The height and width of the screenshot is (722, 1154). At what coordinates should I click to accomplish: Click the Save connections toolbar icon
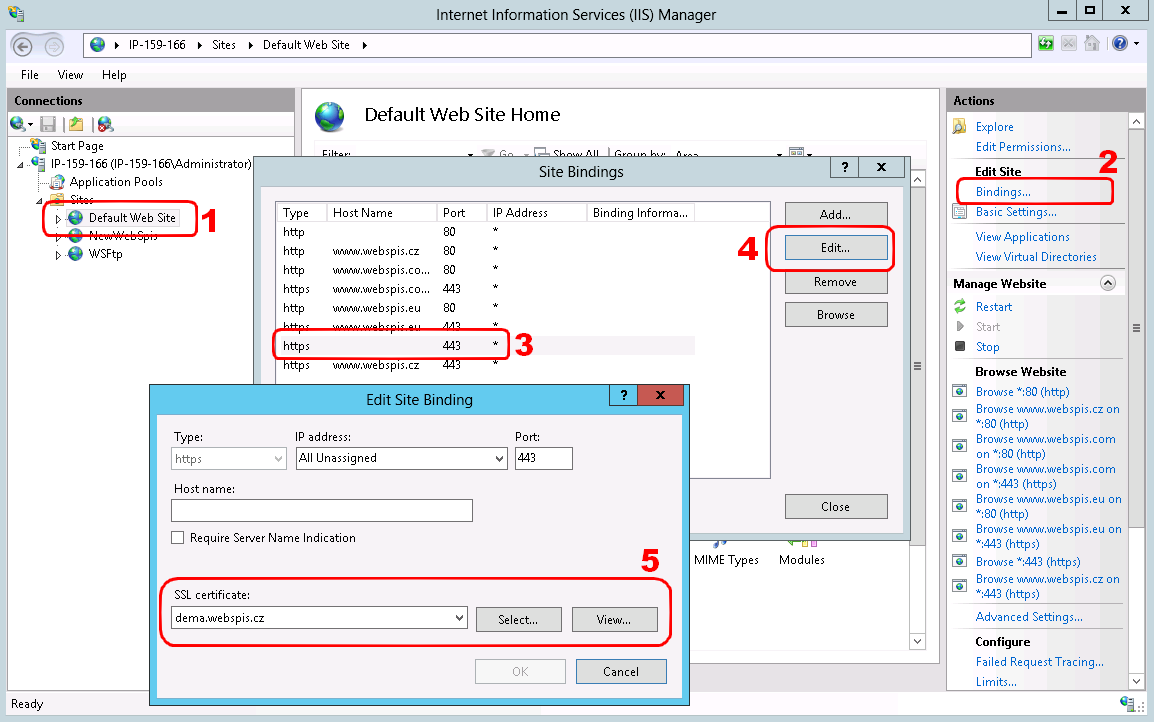(48, 124)
